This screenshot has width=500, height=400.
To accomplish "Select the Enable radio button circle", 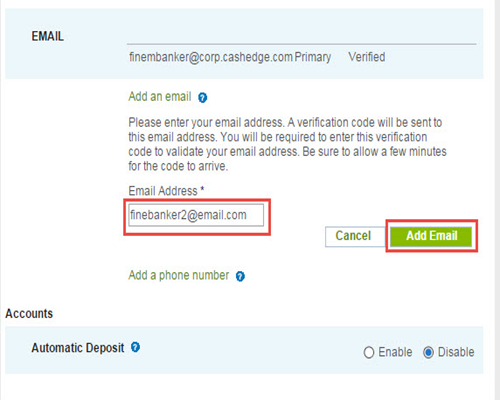I will (x=369, y=352).
